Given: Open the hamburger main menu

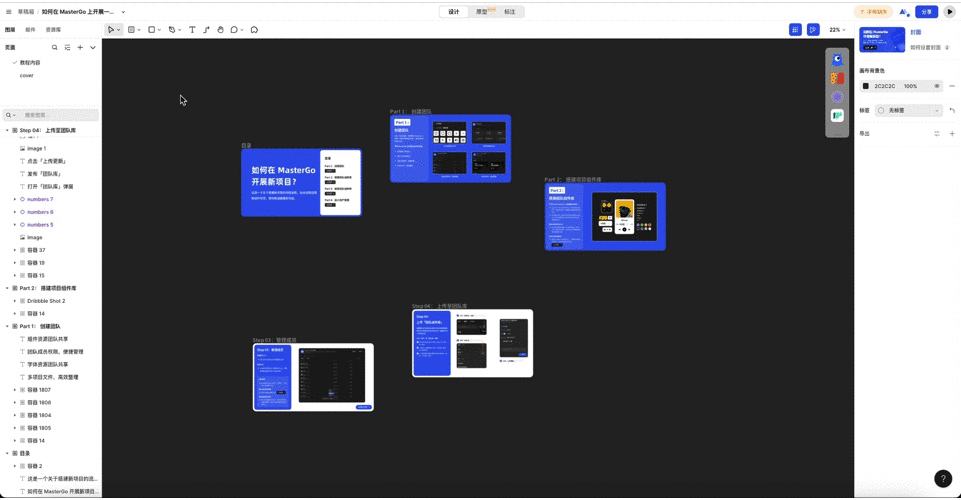Looking at the screenshot, I should pos(9,12).
